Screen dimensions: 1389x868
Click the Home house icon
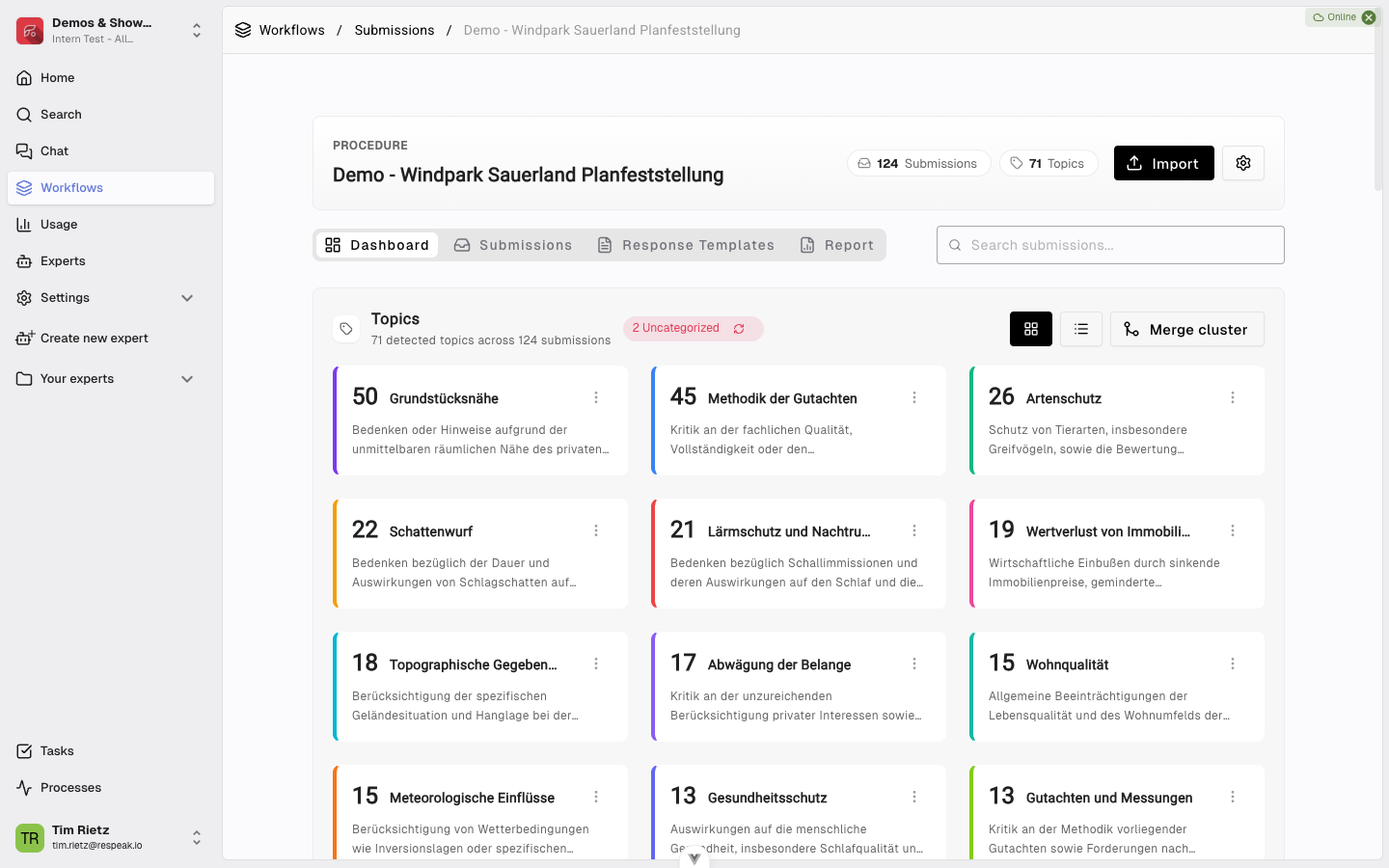pyautogui.click(x=24, y=78)
